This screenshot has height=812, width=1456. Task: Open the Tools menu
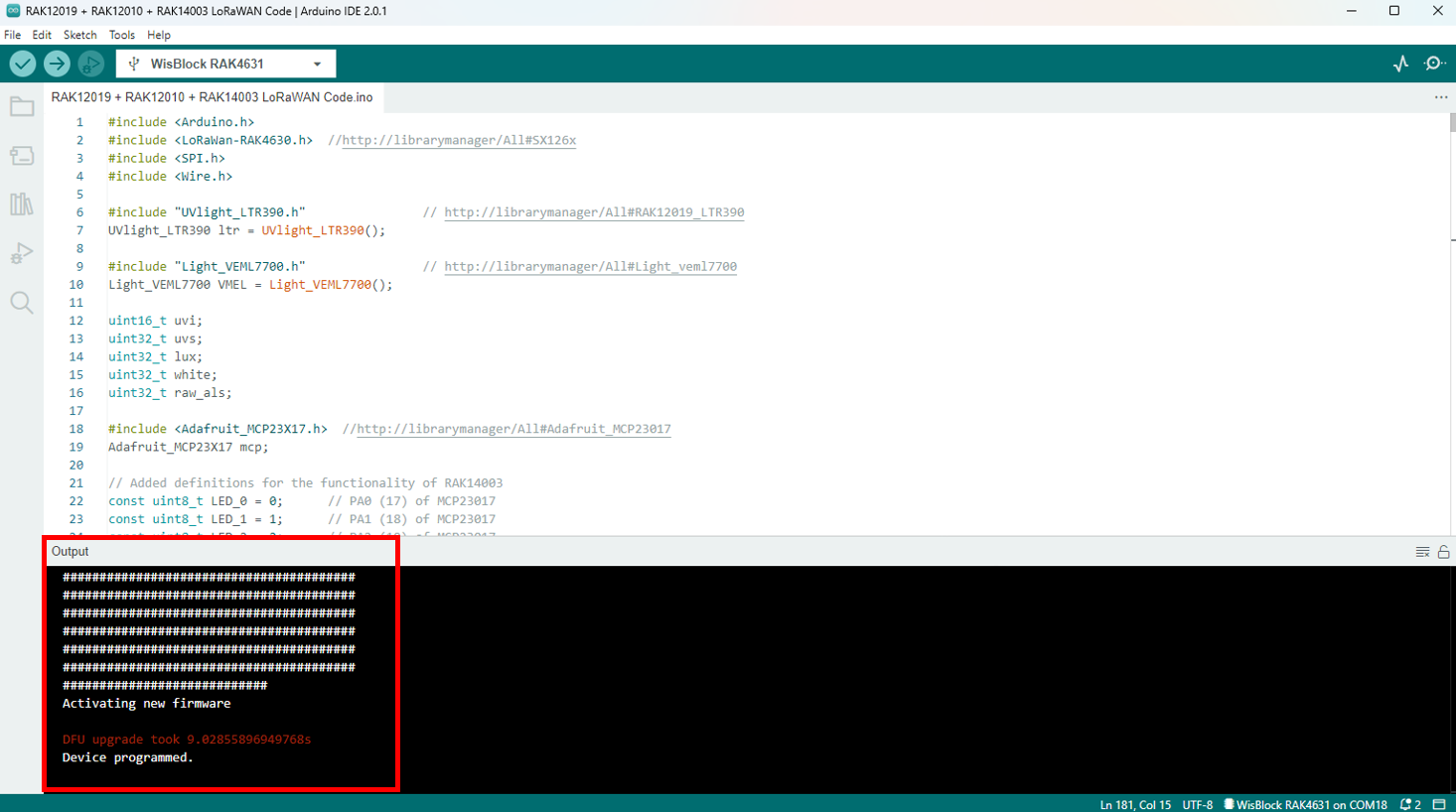click(122, 35)
